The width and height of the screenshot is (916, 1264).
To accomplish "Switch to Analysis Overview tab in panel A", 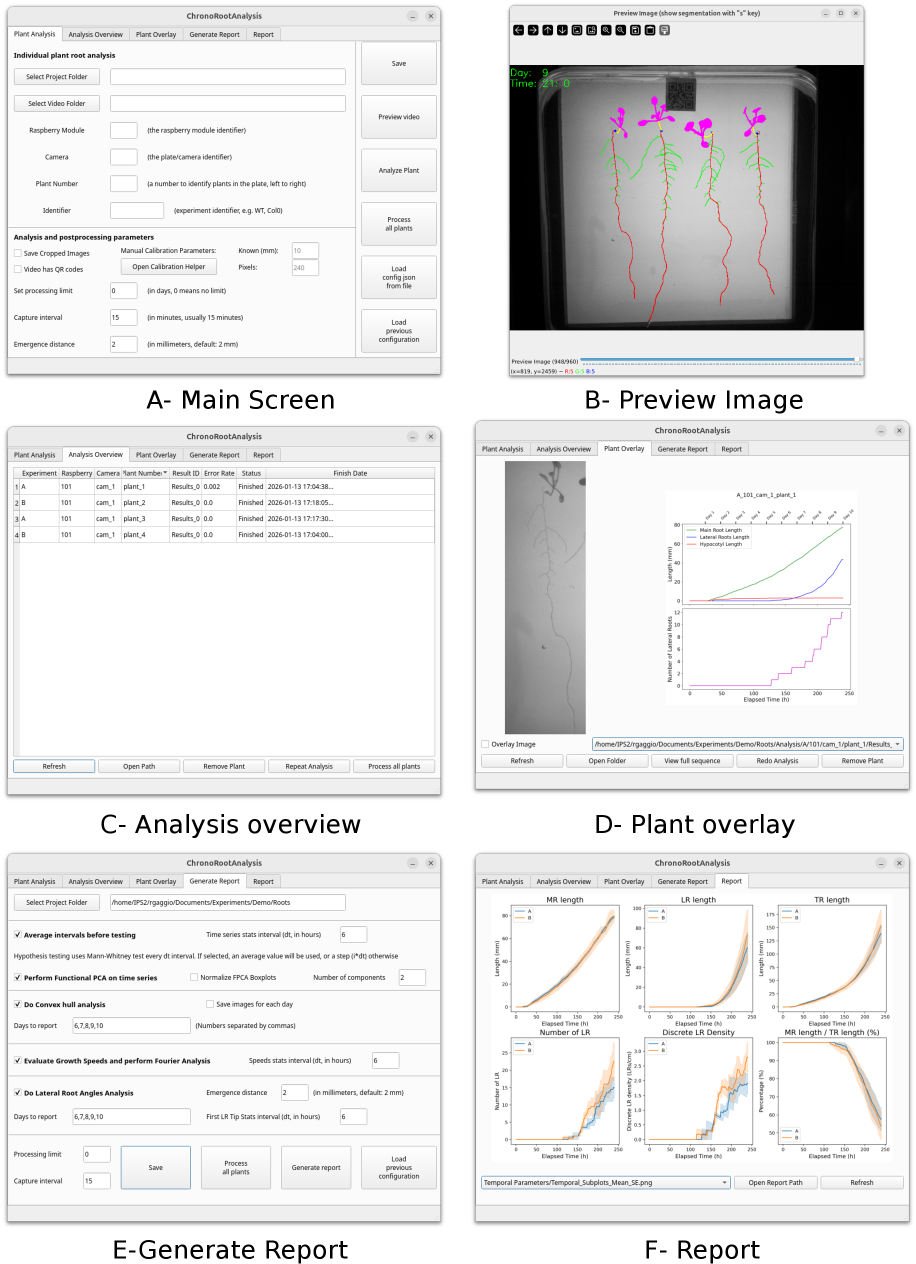I will (x=95, y=34).
